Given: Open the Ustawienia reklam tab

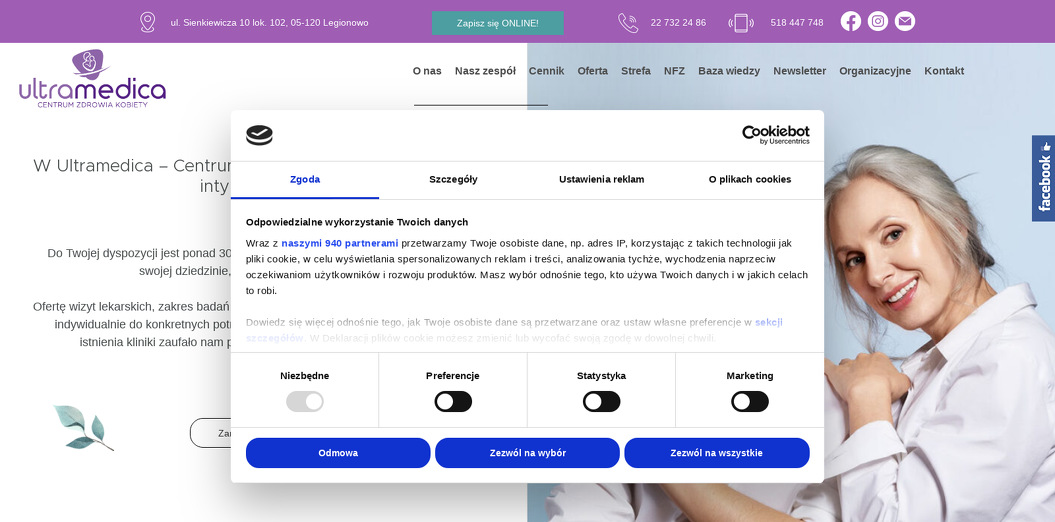Looking at the screenshot, I should click(601, 180).
